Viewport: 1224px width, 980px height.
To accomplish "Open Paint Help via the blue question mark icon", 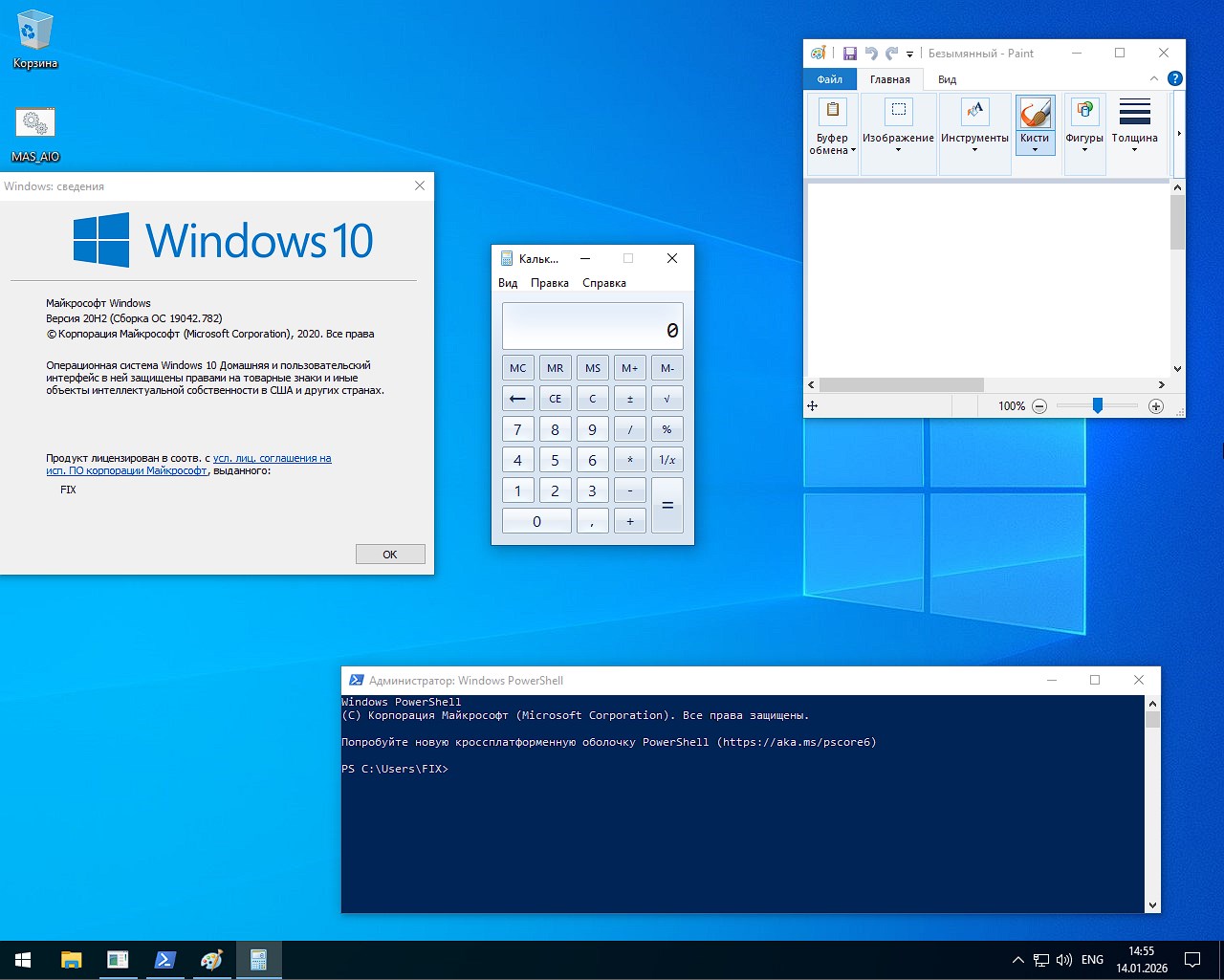I will [1174, 77].
